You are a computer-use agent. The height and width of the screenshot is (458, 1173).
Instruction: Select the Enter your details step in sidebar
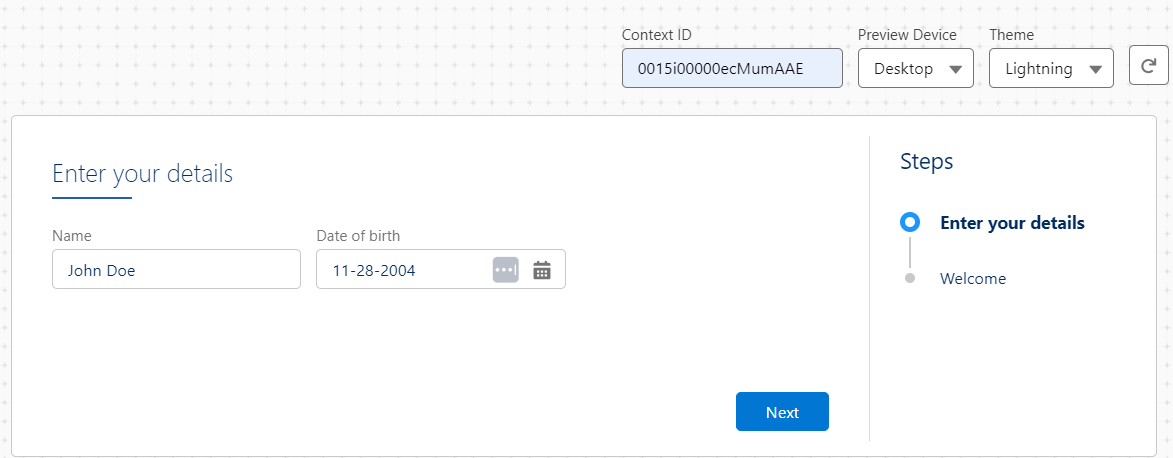tap(1012, 223)
